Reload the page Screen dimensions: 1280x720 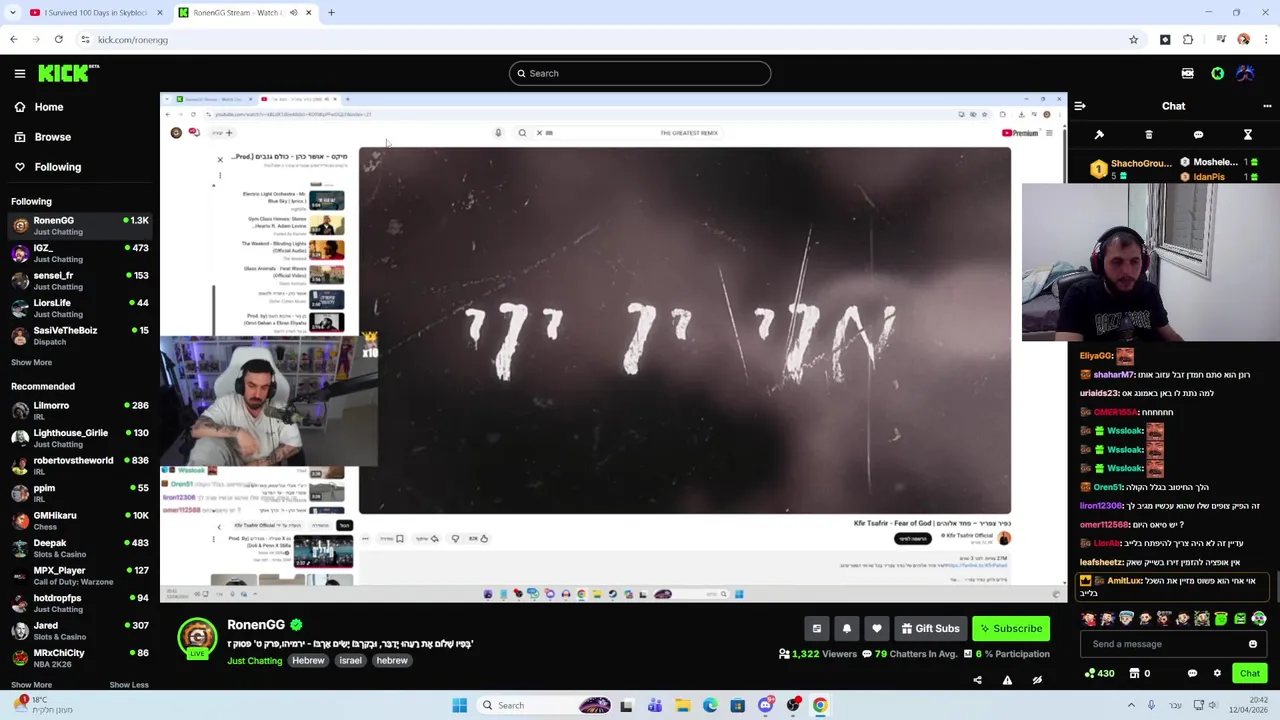click(59, 40)
